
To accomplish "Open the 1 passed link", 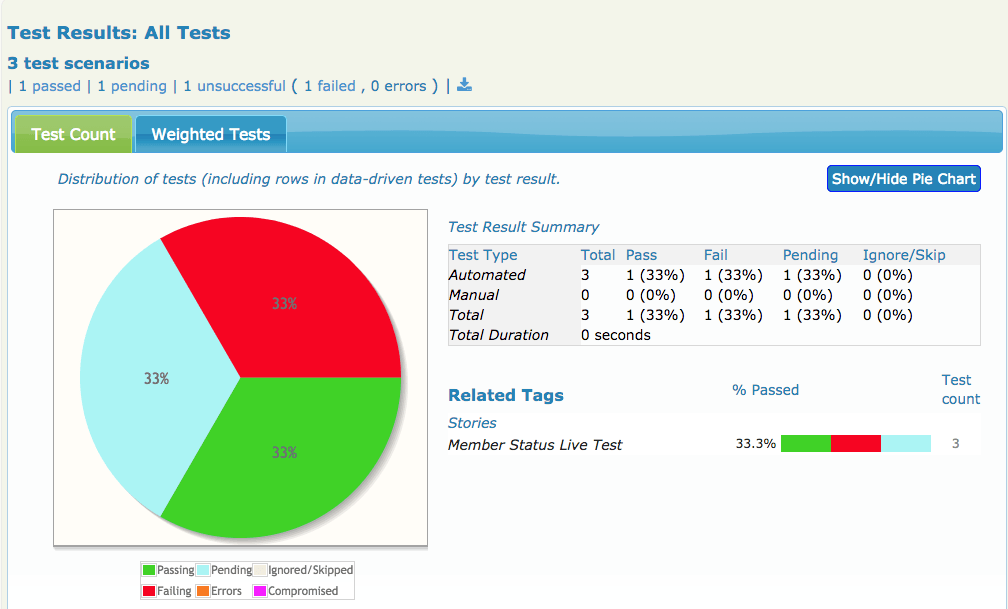I will 50,86.
